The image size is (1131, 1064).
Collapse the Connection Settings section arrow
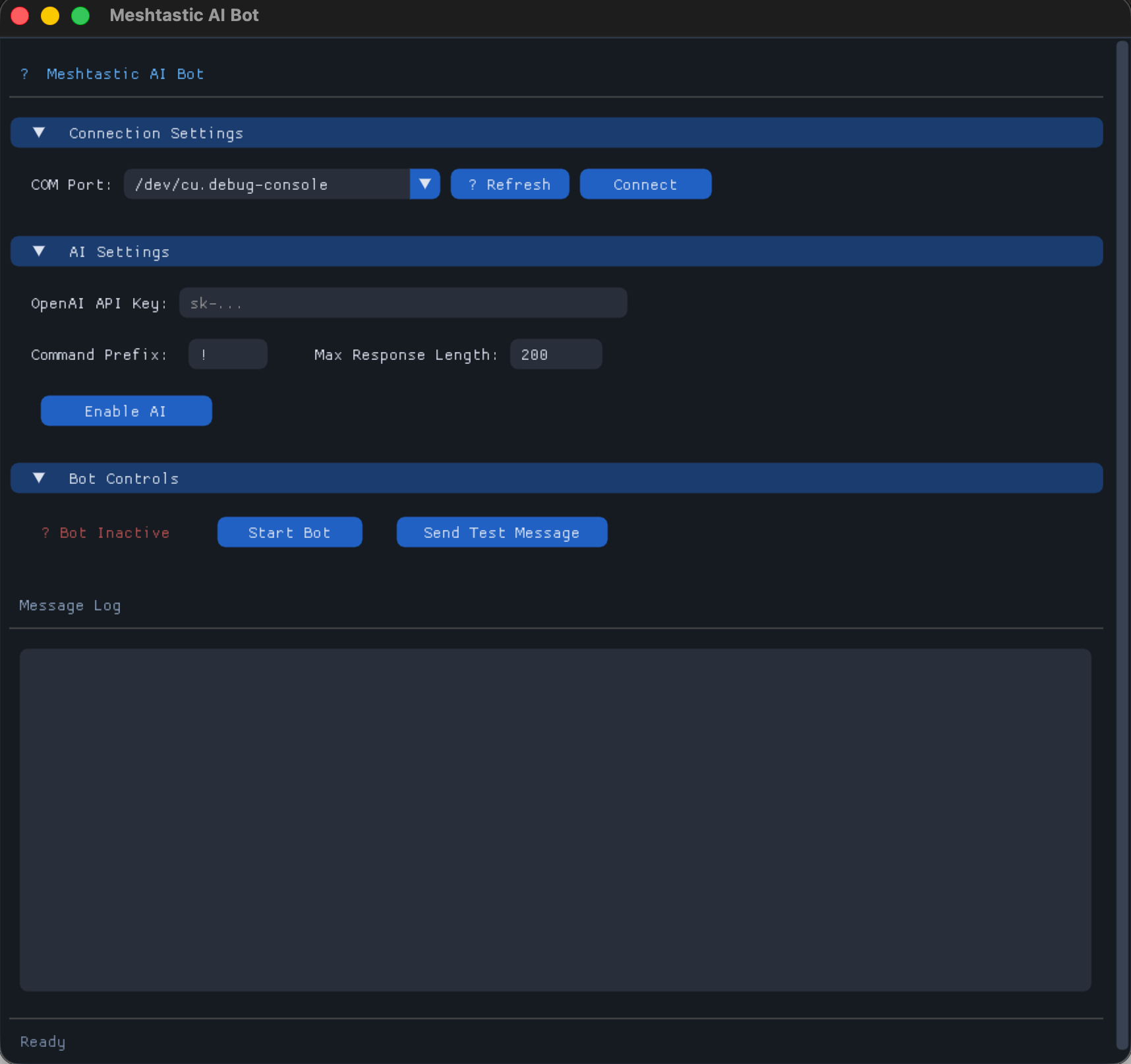(x=39, y=133)
